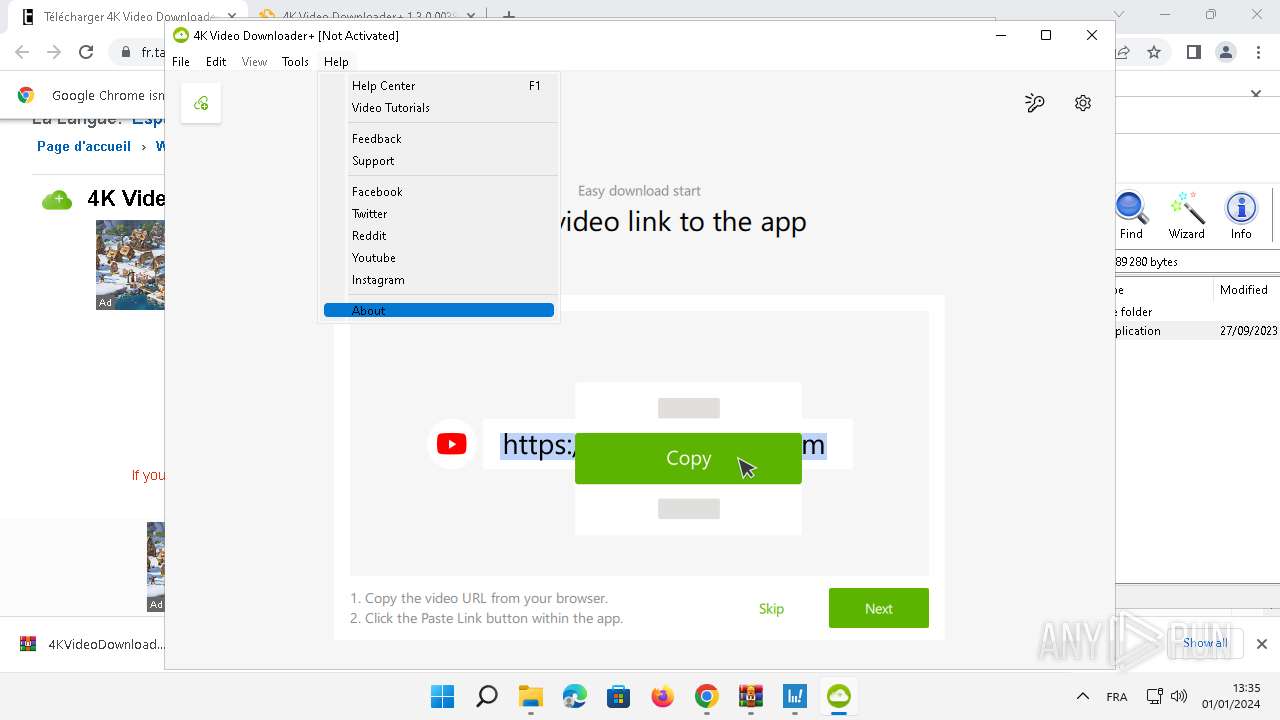The width and height of the screenshot is (1280, 720).
Task: Skip the onboarding tutorial
Action: tap(771, 608)
